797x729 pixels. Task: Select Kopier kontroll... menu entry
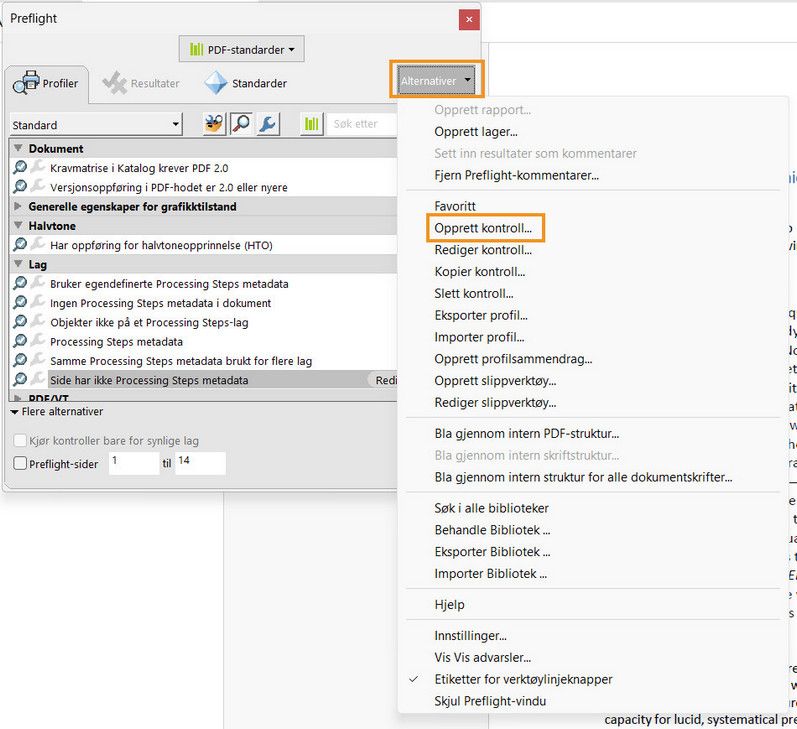point(480,271)
